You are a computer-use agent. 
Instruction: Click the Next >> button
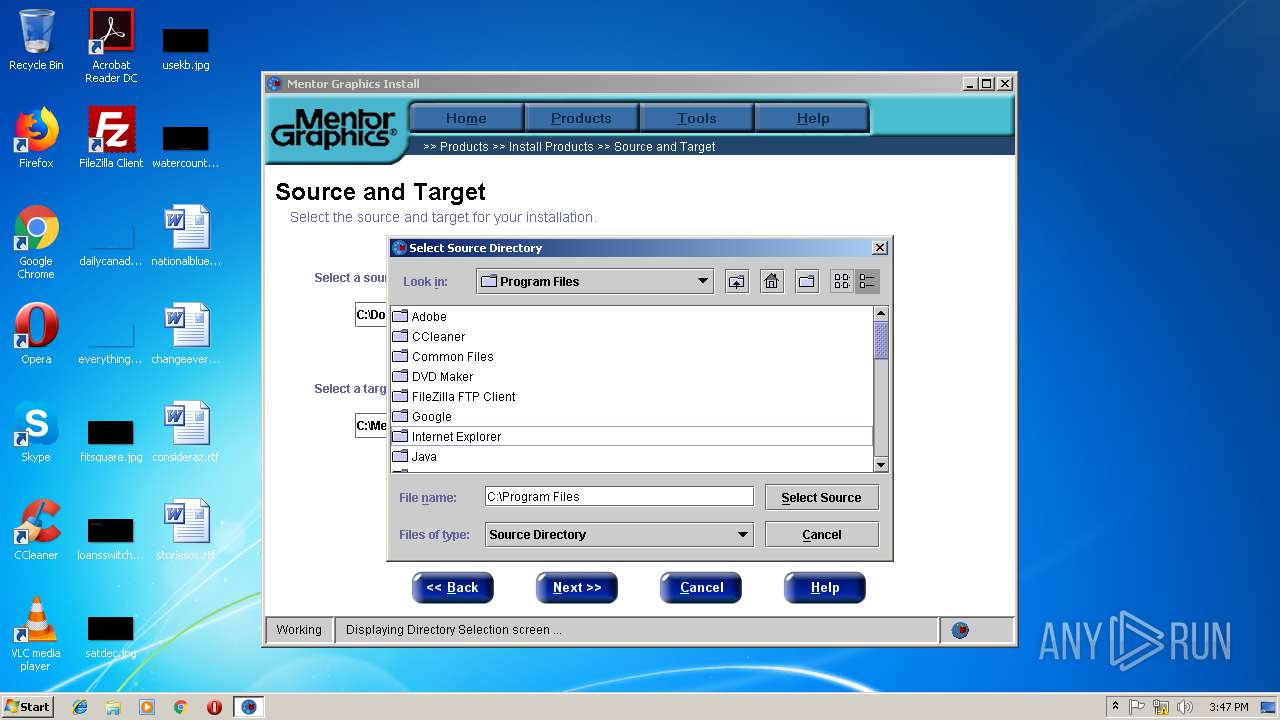[577, 588]
